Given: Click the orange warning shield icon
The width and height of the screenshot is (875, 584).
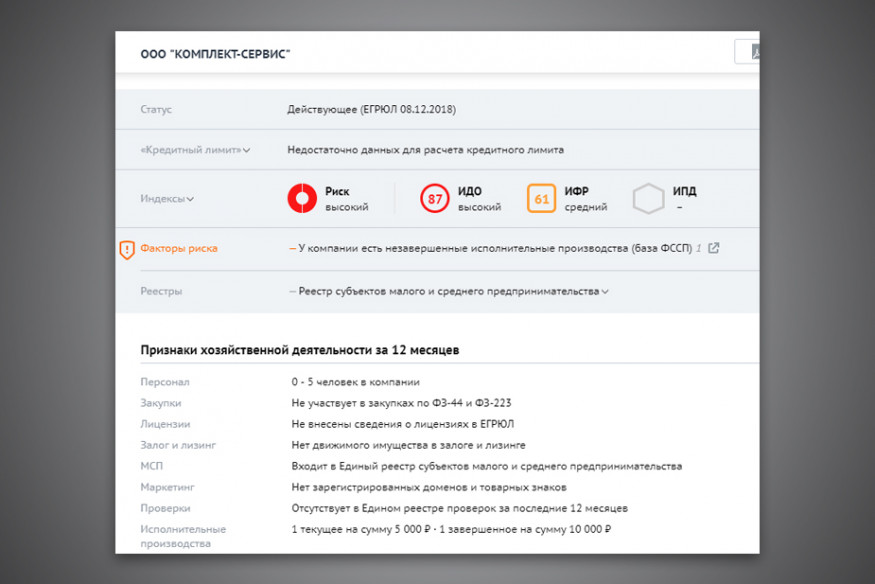Looking at the screenshot, I should (x=127, y=249).
